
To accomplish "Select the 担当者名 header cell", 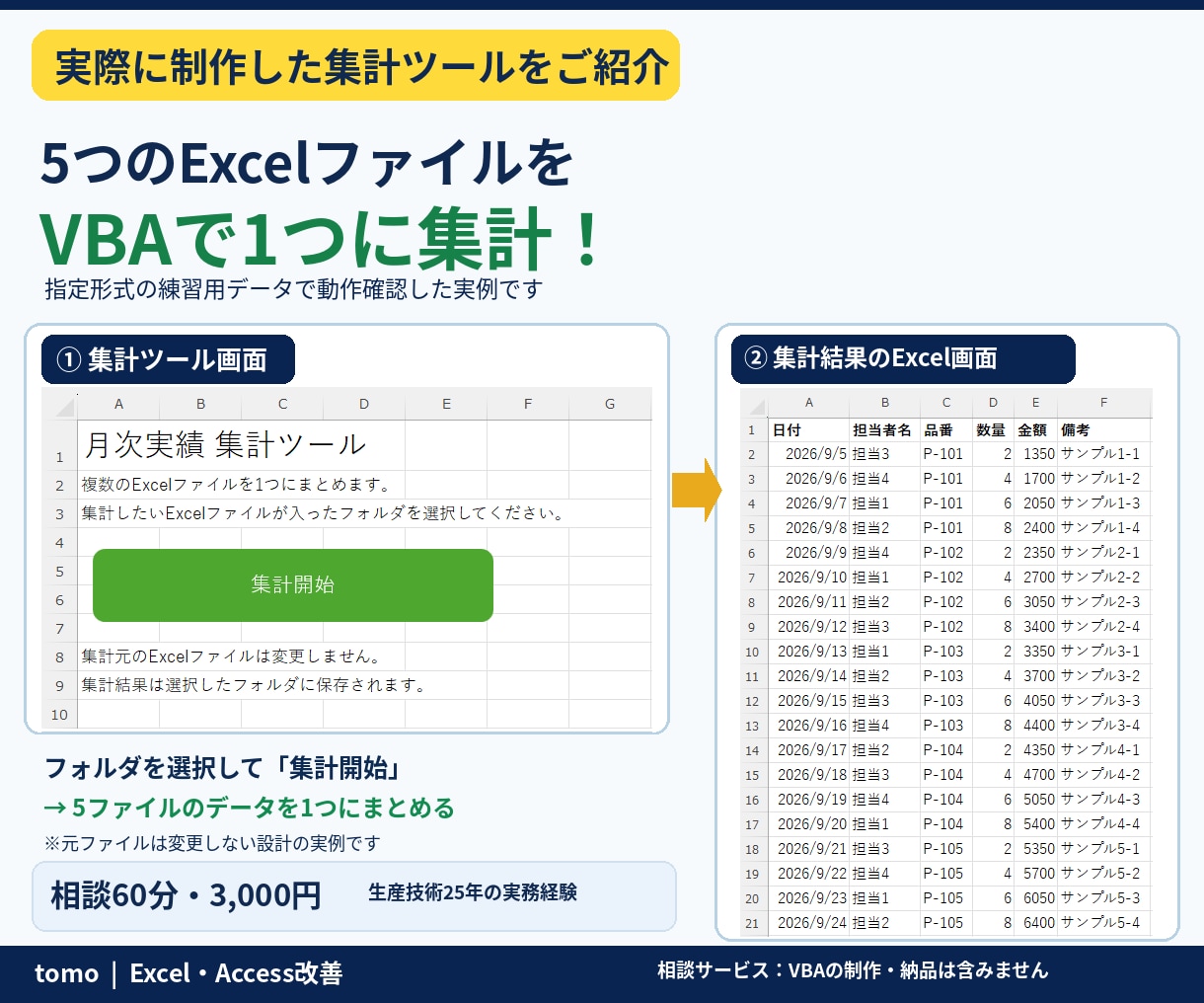I will coord(884,429).
